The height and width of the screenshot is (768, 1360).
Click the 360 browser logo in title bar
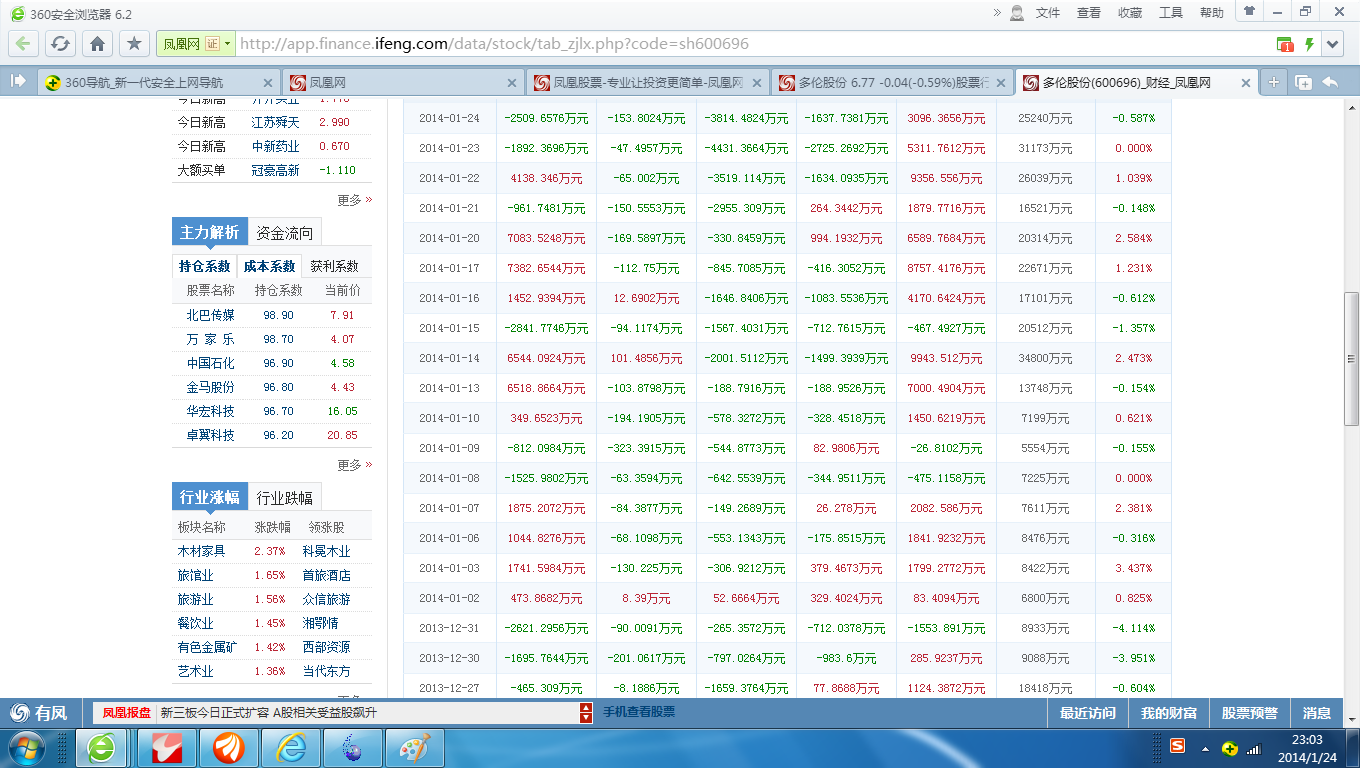click(17, 14)
